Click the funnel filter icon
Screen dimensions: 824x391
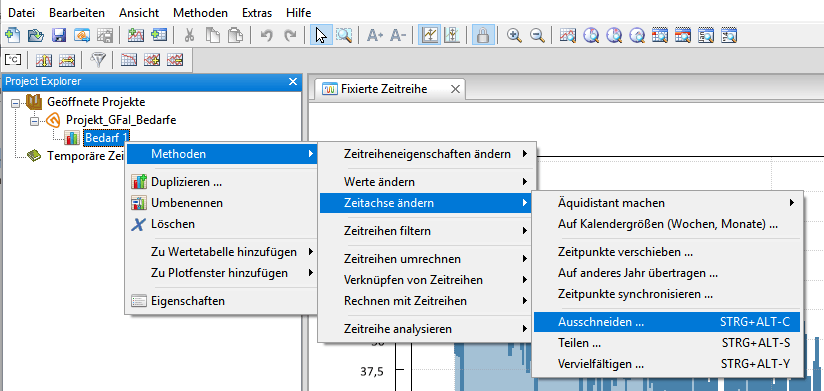[x=98, y=60]
